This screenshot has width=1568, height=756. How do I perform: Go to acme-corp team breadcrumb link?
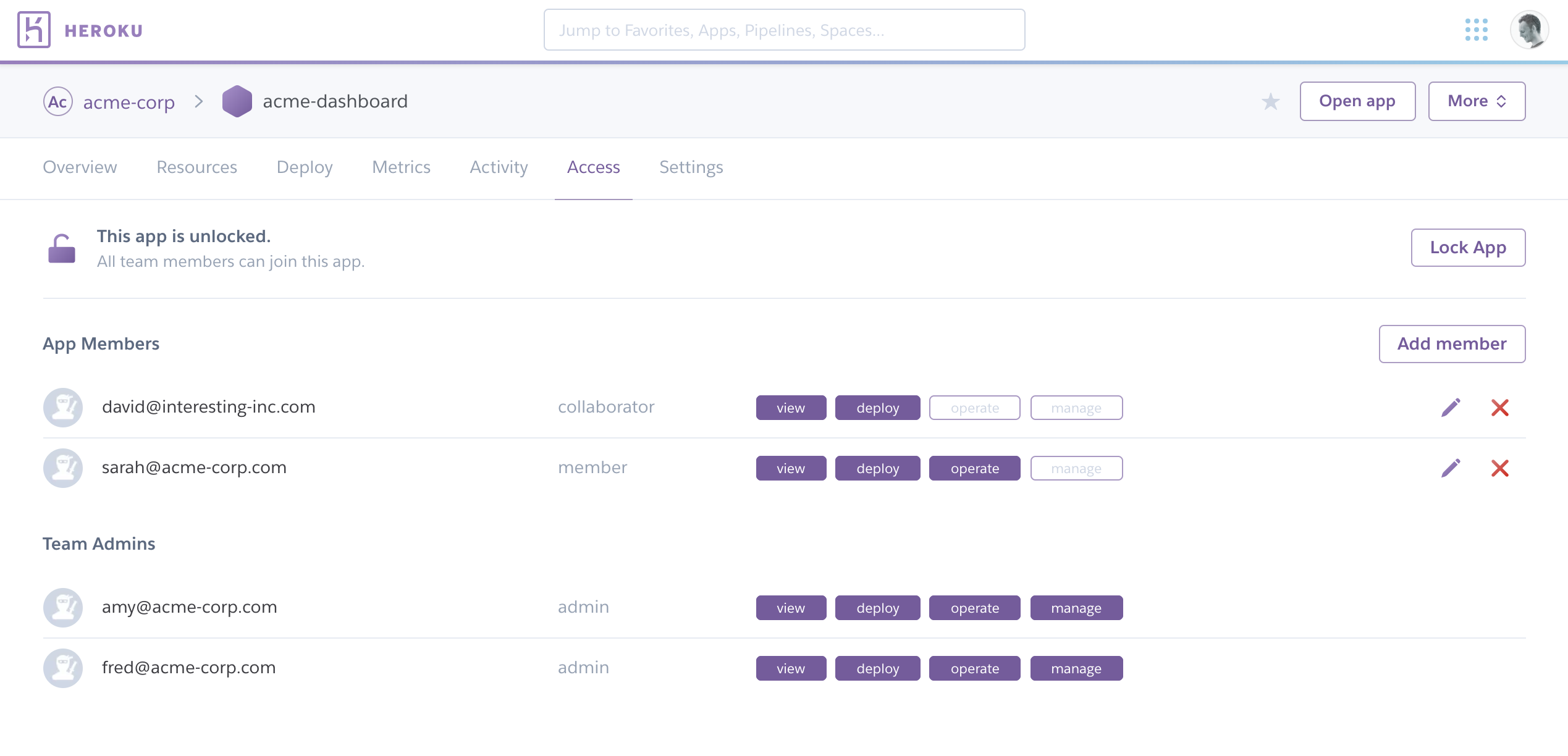129,102
